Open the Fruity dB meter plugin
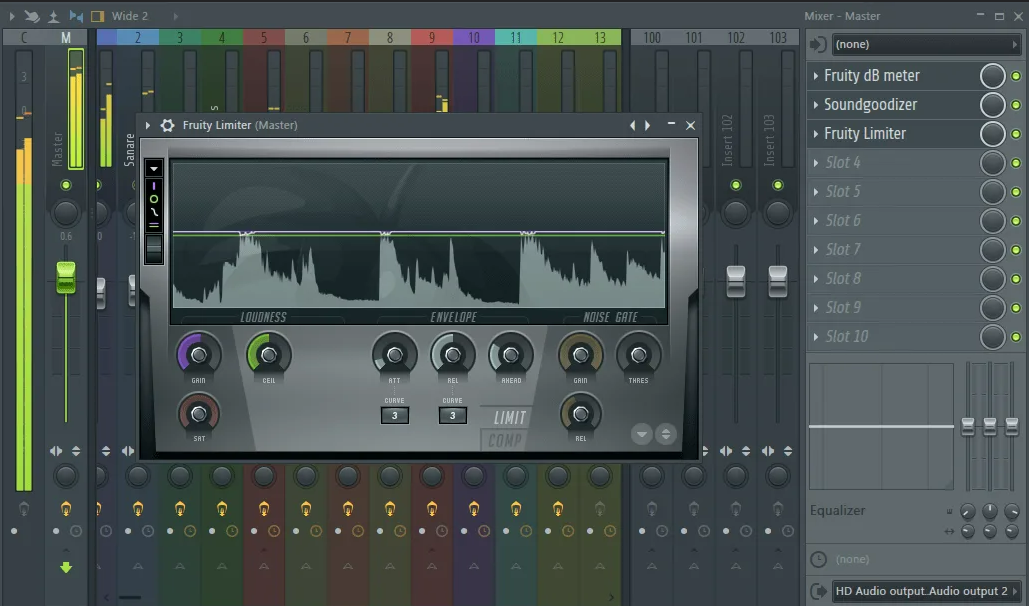This screenshot has width=1029, height=606. pos(872,76)
